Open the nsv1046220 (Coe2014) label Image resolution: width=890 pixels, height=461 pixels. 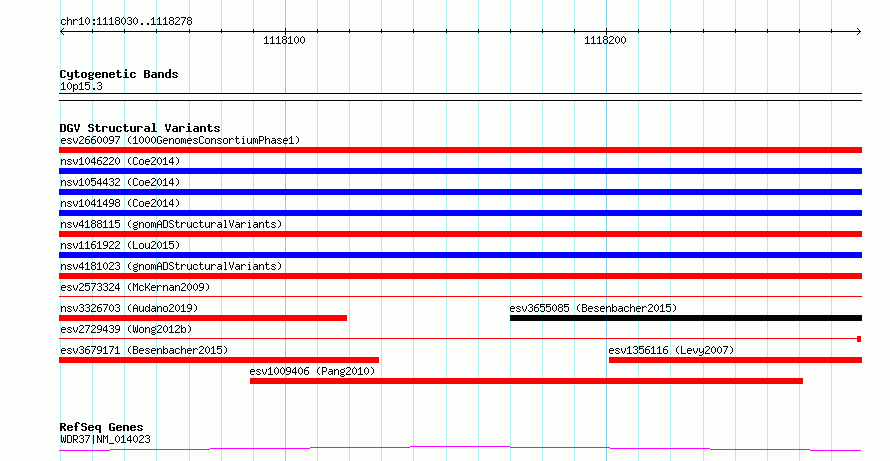(120, 161)
